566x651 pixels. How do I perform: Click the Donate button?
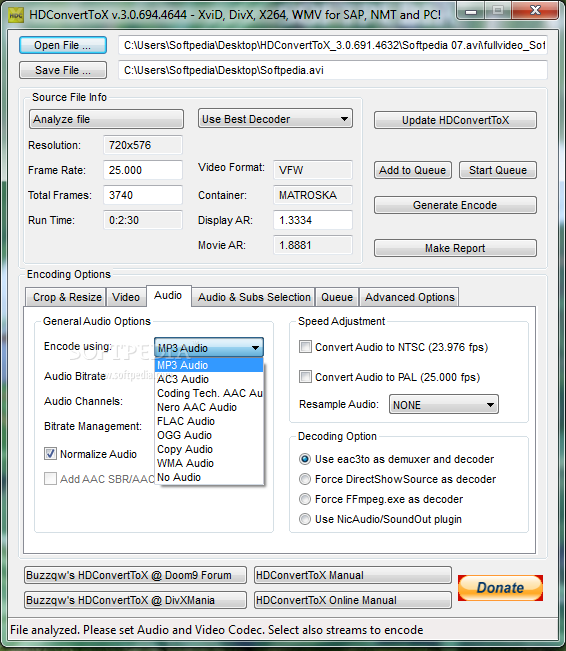tap(500, 588)
